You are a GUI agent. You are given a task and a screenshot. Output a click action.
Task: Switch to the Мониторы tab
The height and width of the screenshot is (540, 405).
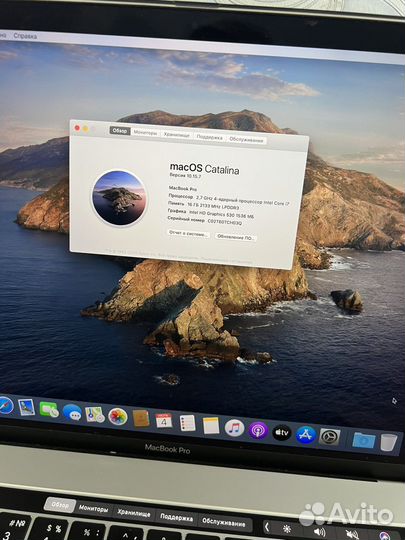(x=145, y=133)
